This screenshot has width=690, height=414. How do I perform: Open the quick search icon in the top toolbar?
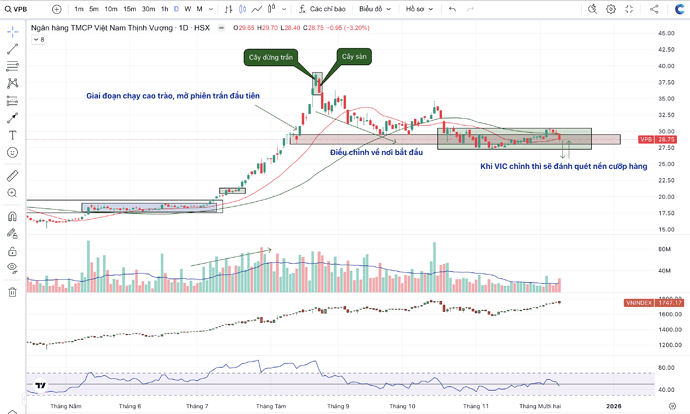click(592, 9)
